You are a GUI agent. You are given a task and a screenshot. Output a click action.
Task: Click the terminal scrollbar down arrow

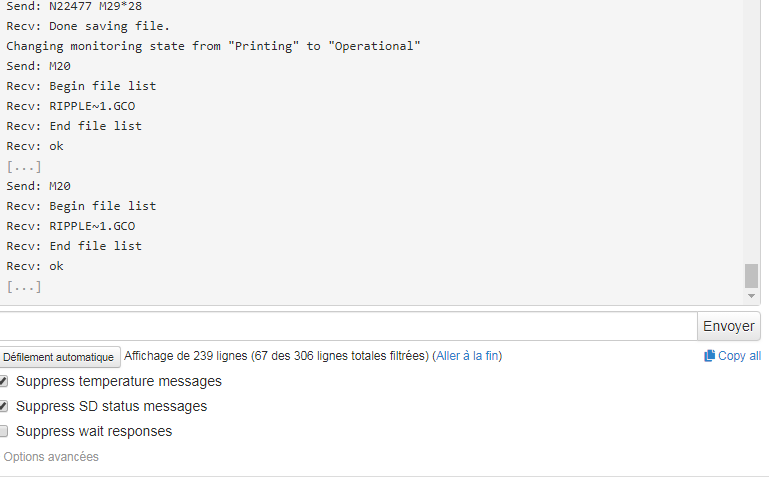(x=751, y=296)
